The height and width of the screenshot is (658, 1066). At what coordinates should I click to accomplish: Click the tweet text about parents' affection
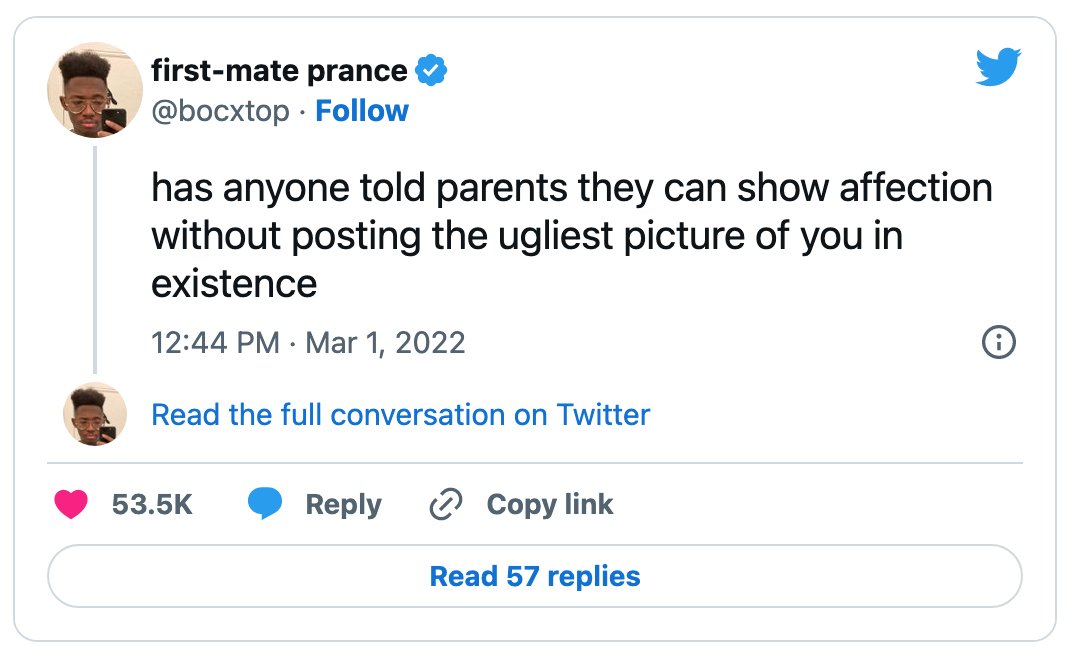click(572, 235)
